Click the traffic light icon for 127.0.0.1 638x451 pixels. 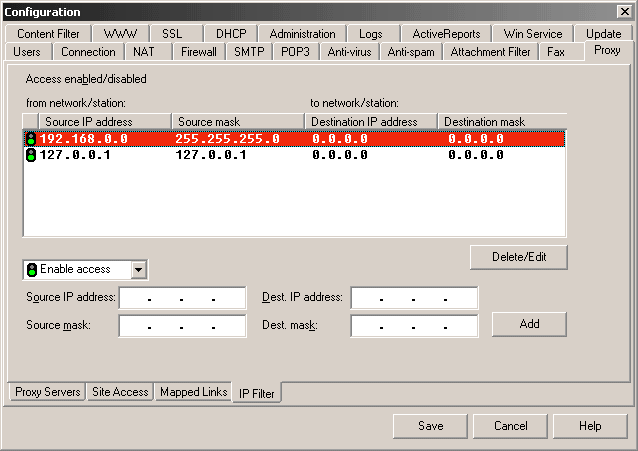tap(31, 155)
